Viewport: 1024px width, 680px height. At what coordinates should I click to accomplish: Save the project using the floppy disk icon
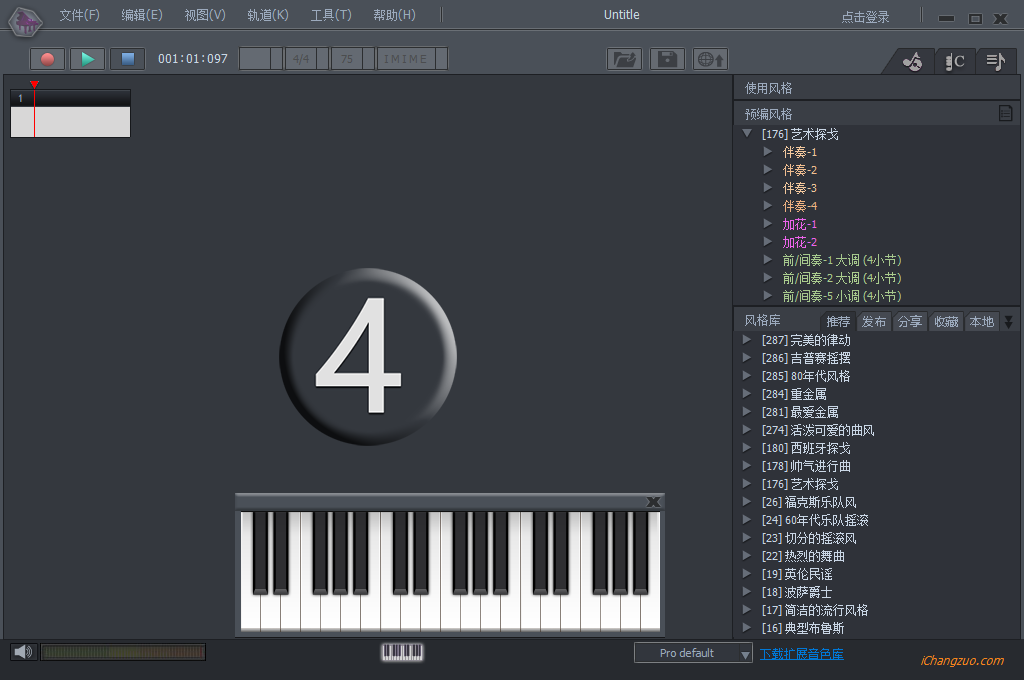666,58
